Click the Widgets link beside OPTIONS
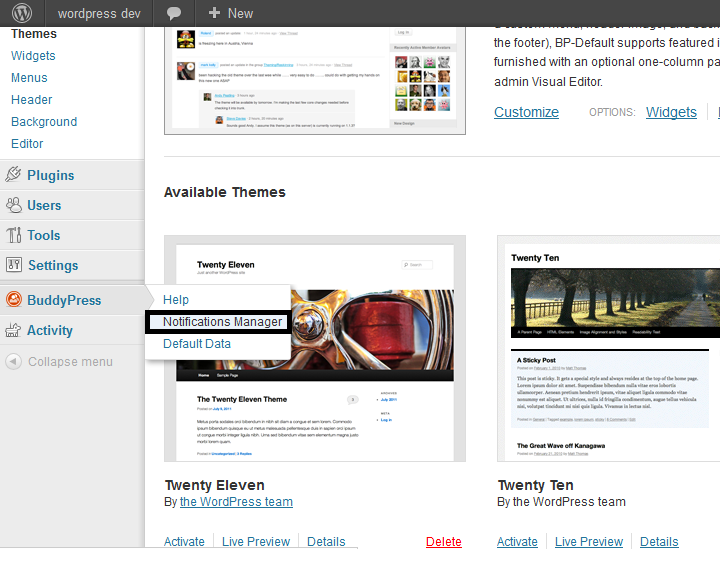726x562 pixels. pos(671,112)
